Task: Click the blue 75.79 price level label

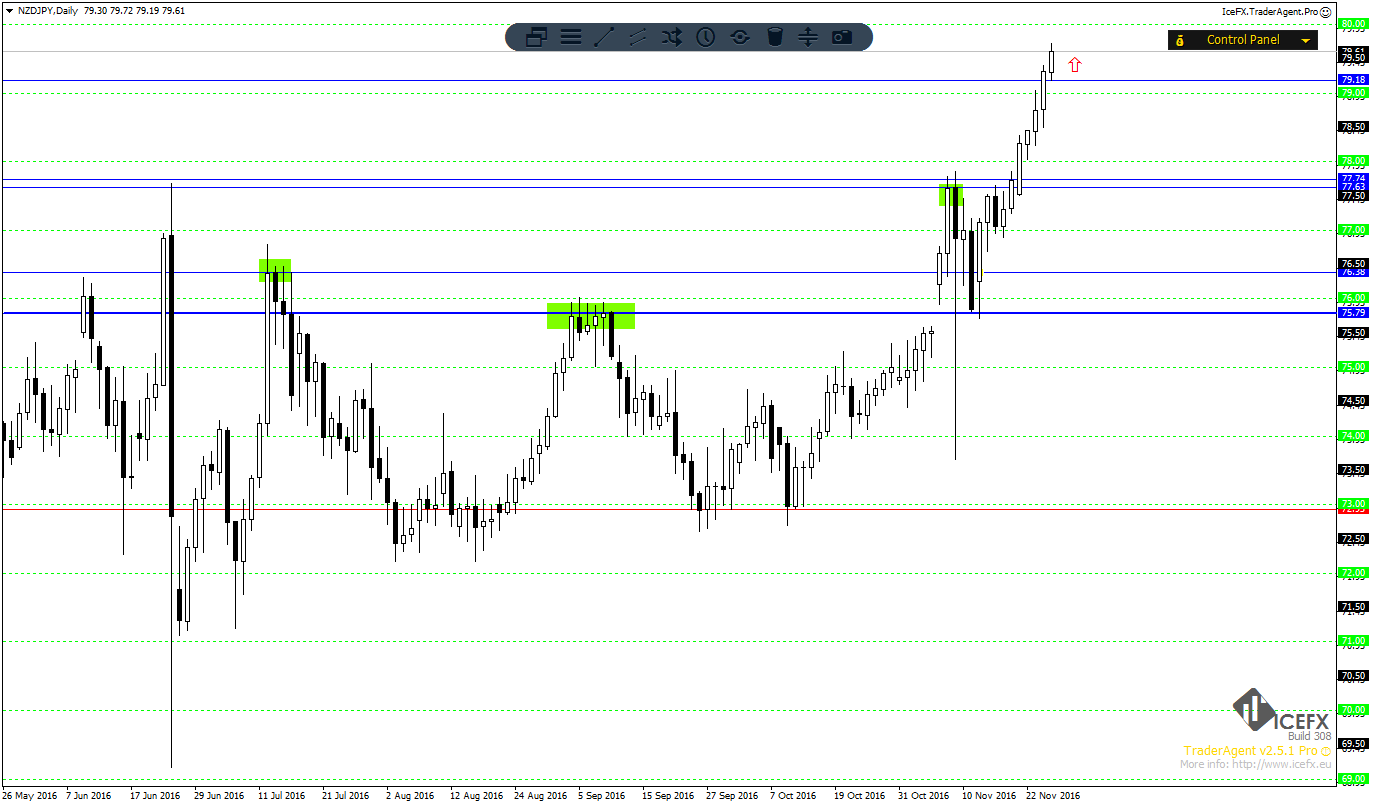Action: tap(1353, 313)
